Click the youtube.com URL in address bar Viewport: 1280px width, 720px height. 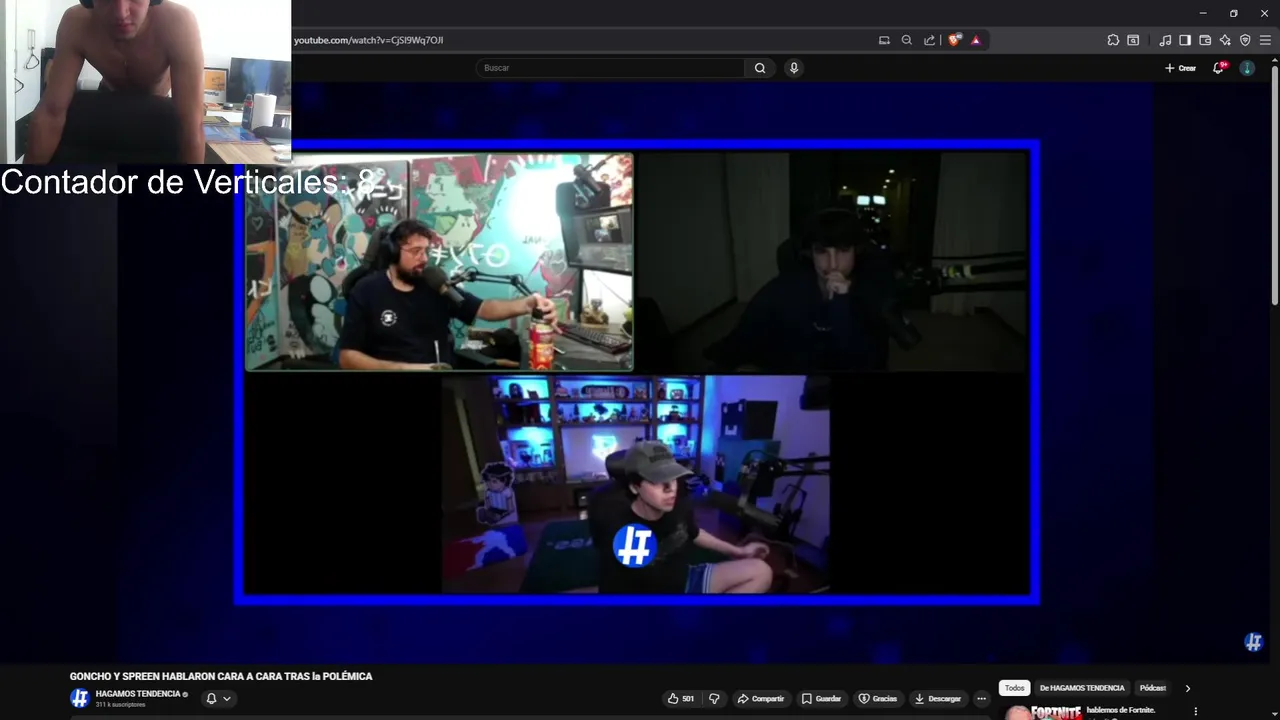click(x=368, y=40)
